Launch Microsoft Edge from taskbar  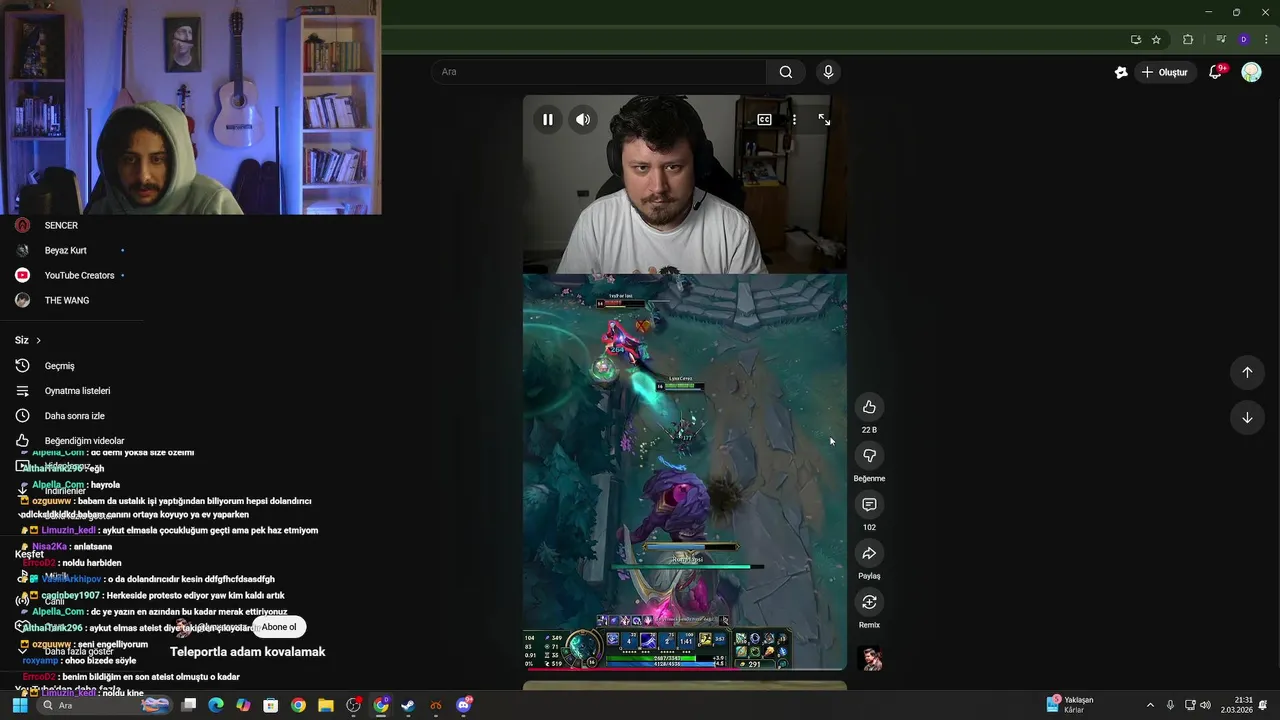point(216,705)
